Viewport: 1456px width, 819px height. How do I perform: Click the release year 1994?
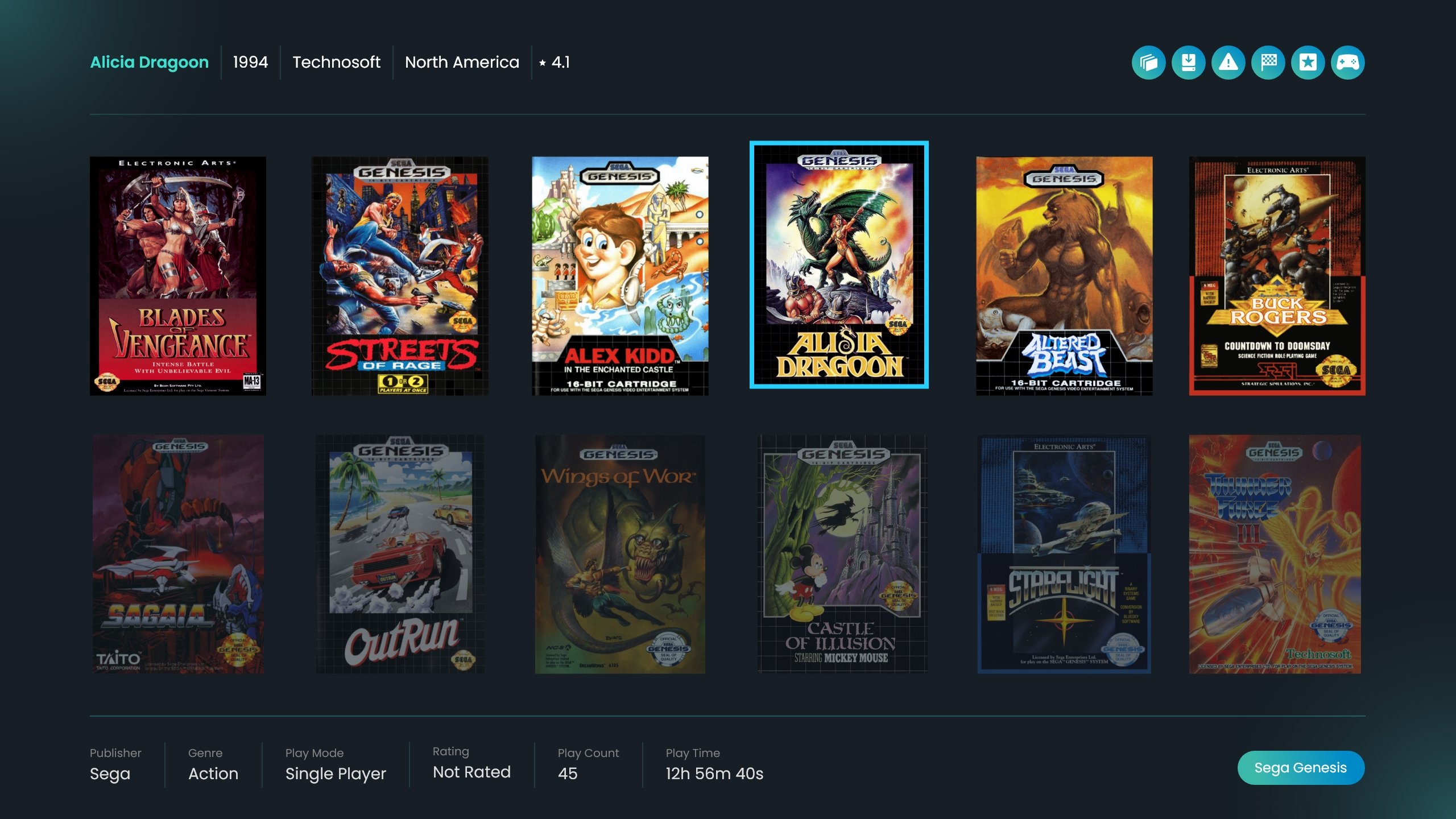[250, 62]
